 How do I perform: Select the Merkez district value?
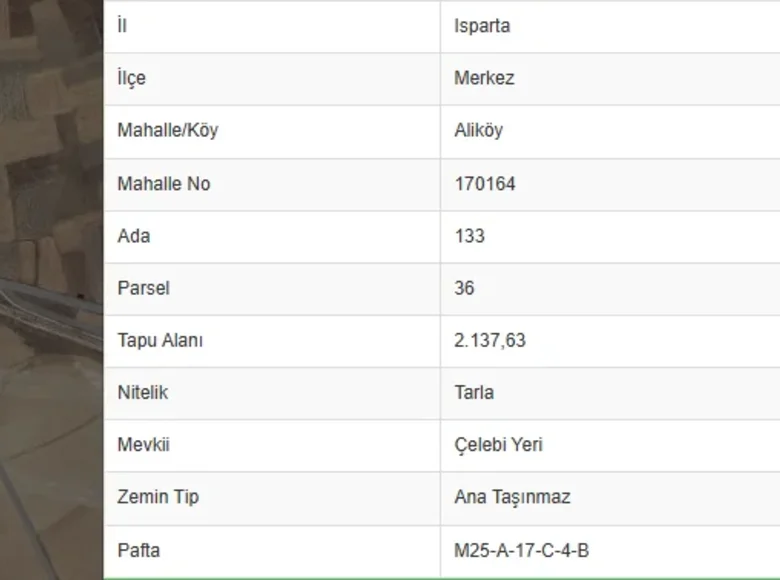tap(484, 78)
